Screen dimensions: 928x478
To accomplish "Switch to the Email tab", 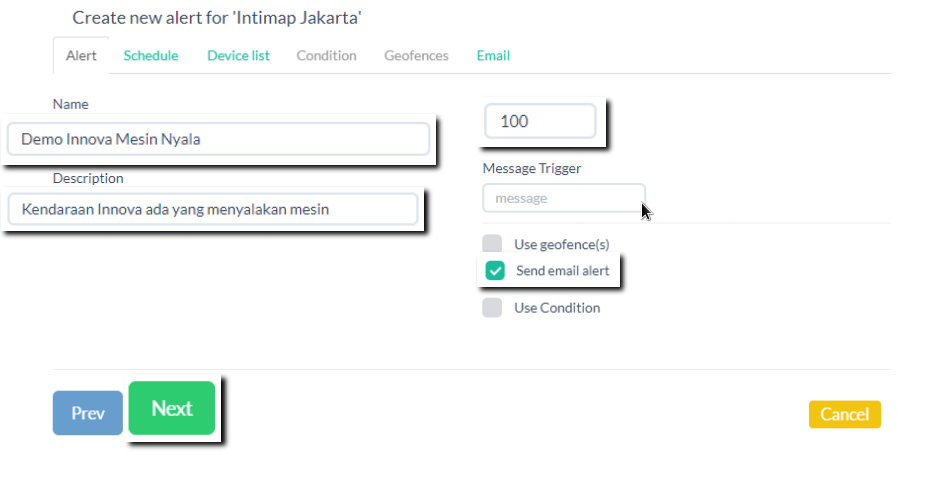I will 493,56.
